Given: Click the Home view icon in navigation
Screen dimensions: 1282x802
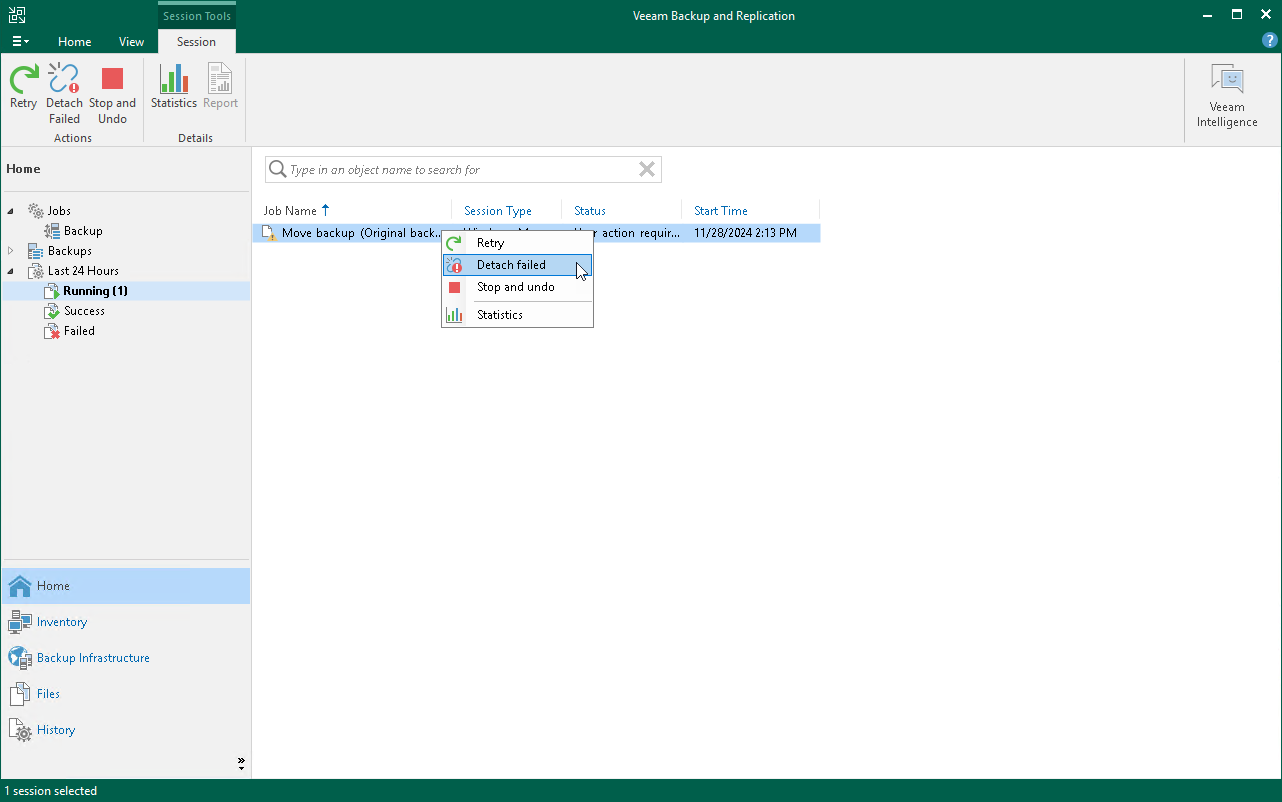Looking at the screenshot, I should click(20, 586).
